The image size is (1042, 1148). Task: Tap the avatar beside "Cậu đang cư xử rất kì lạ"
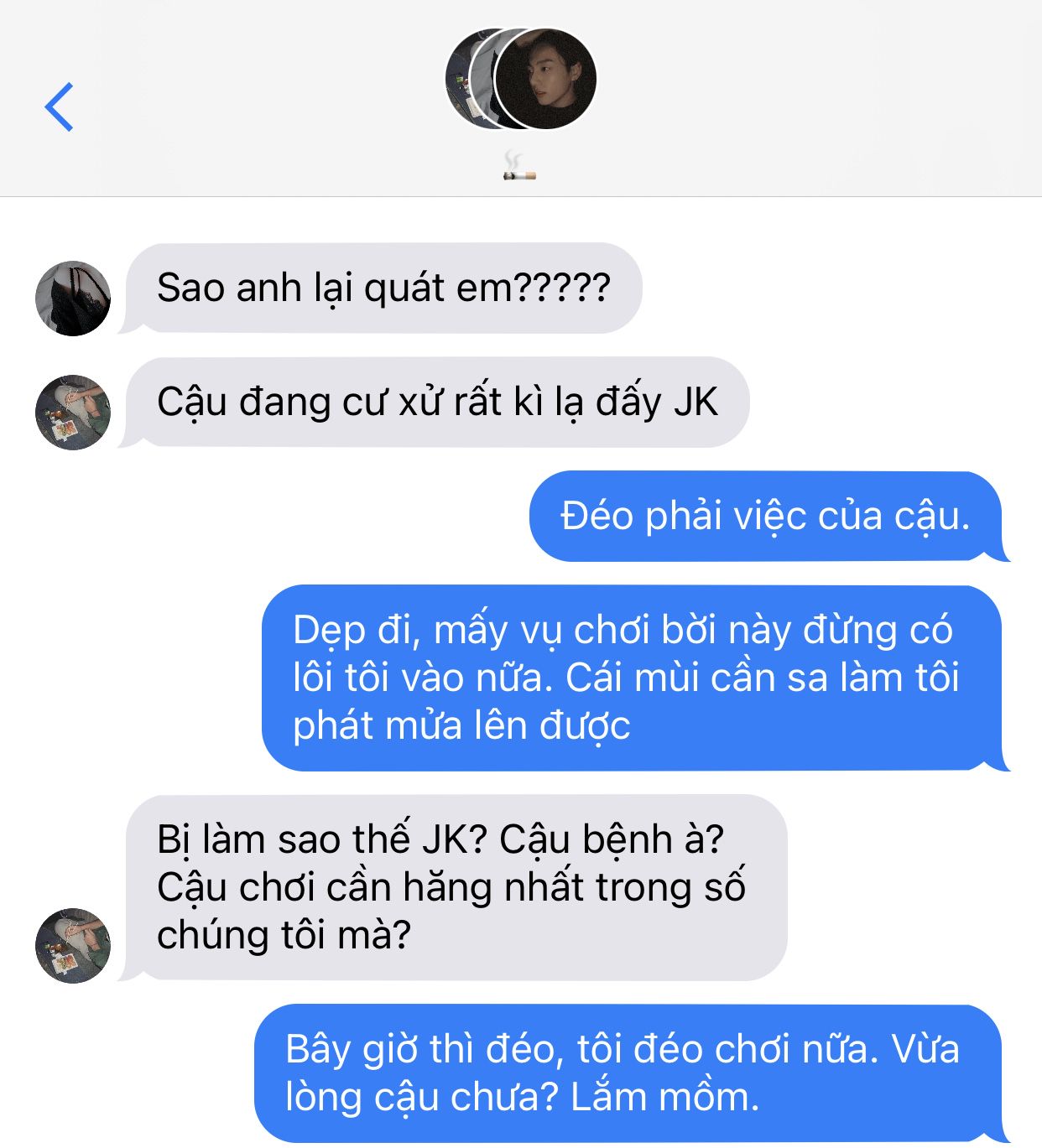click(x=73, y=413)
